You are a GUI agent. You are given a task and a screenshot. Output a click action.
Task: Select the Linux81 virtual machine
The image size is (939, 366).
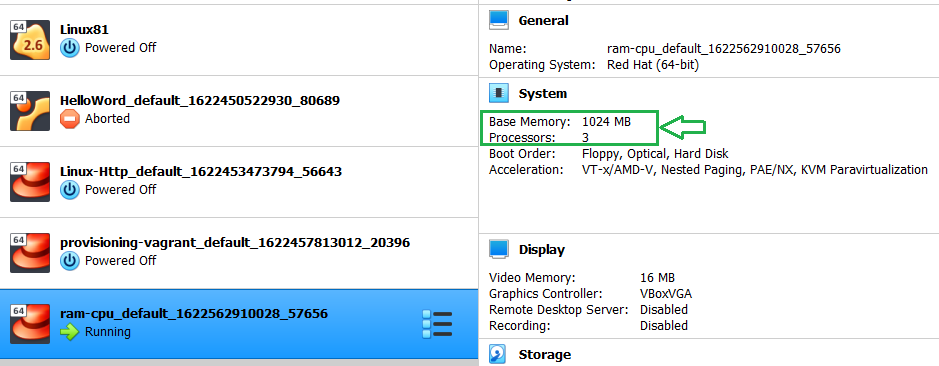[239, 40]
